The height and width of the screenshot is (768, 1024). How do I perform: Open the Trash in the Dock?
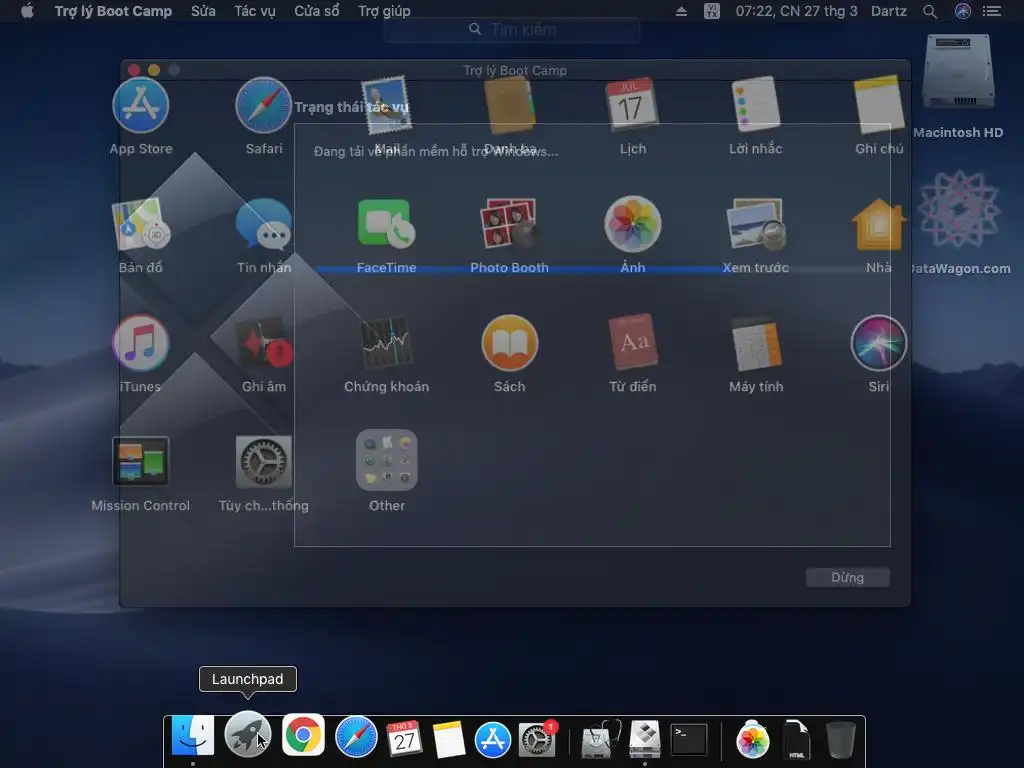840,740
